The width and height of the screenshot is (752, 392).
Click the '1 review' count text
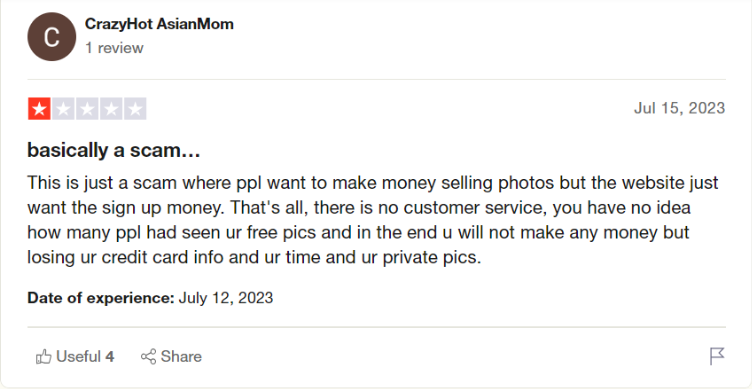coord(114,48)
